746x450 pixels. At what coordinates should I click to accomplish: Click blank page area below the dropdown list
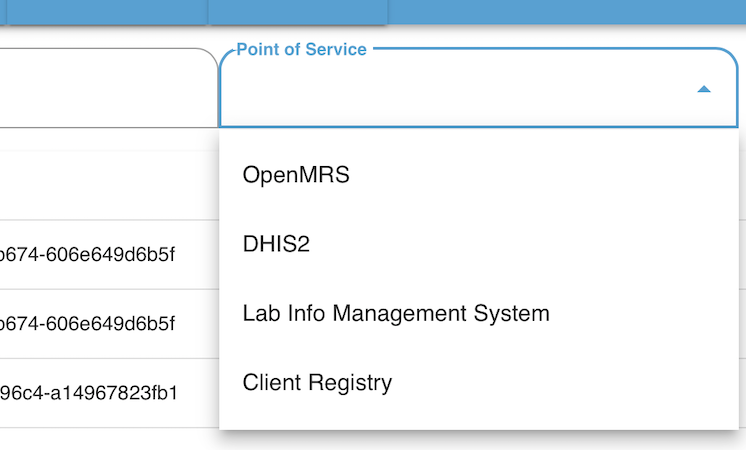[x=479, y=441]
